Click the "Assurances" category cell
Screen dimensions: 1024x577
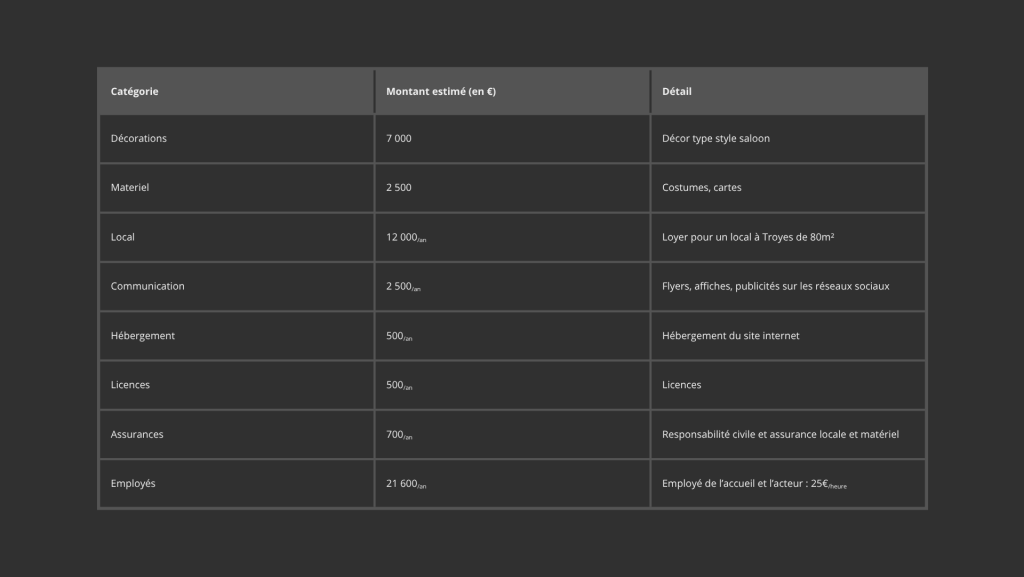[x=137, y=434]
